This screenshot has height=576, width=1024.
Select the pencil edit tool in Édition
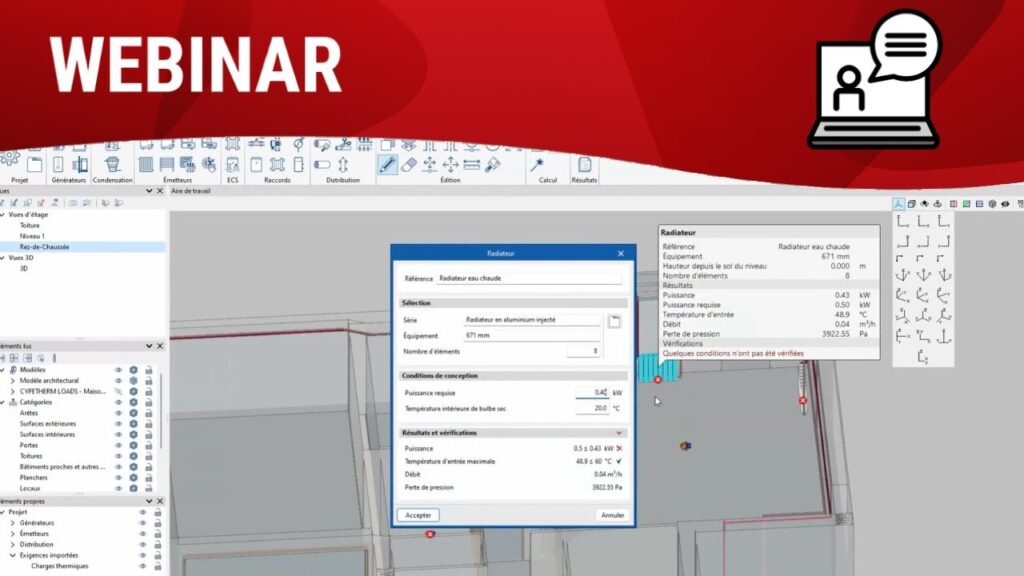pos(387,165)
